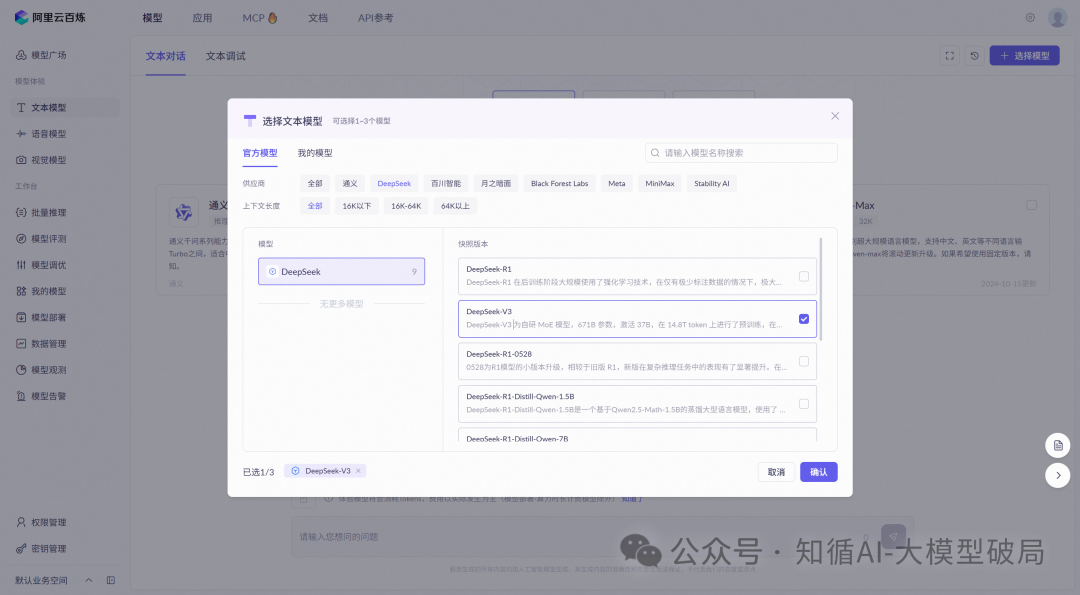Click the settings gear in the top bar
Image resolution: width=1080 pixels, height=595 pixels.
1030,17
